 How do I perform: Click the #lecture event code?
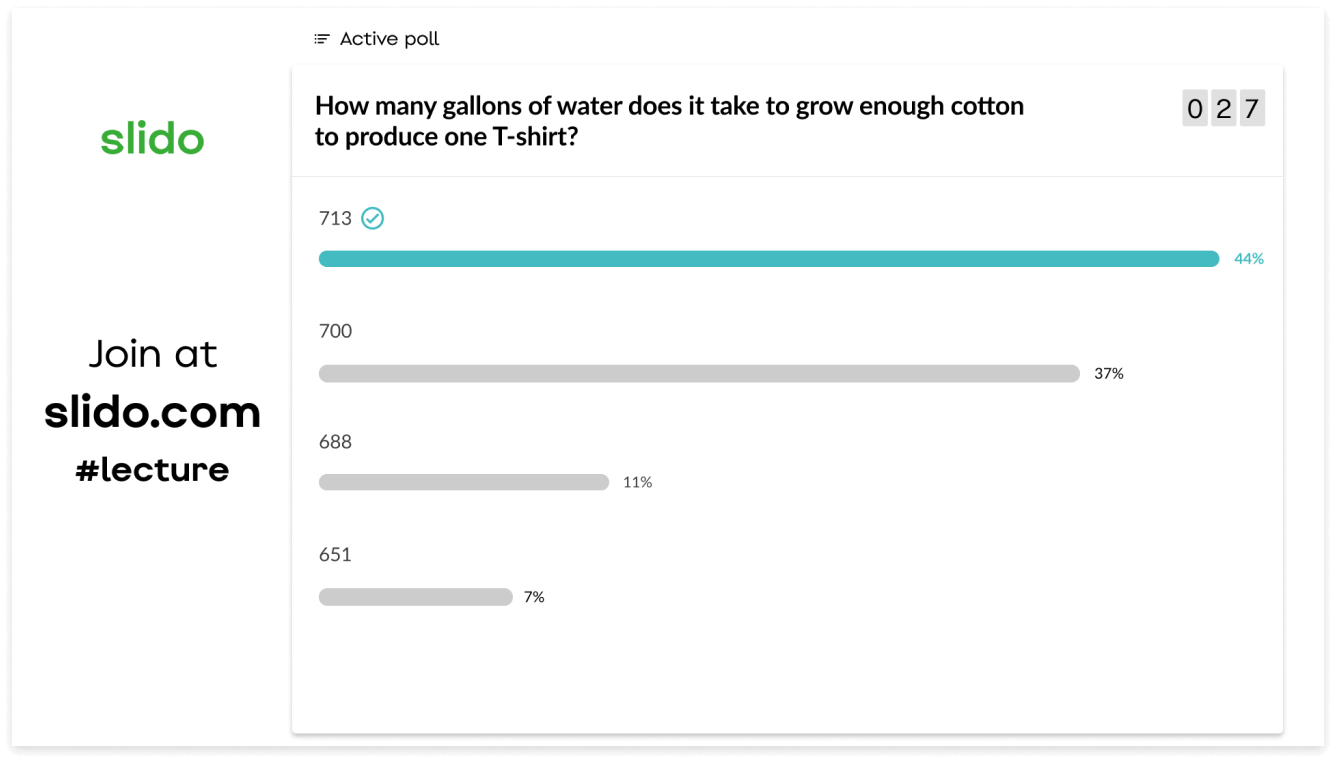coord(152,469)
